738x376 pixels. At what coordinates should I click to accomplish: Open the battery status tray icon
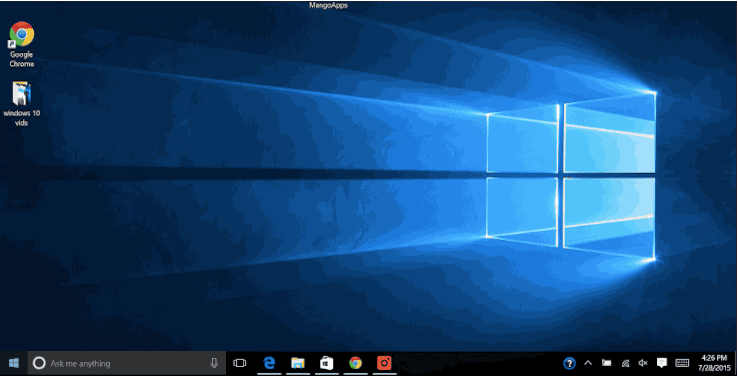(607, 363)
